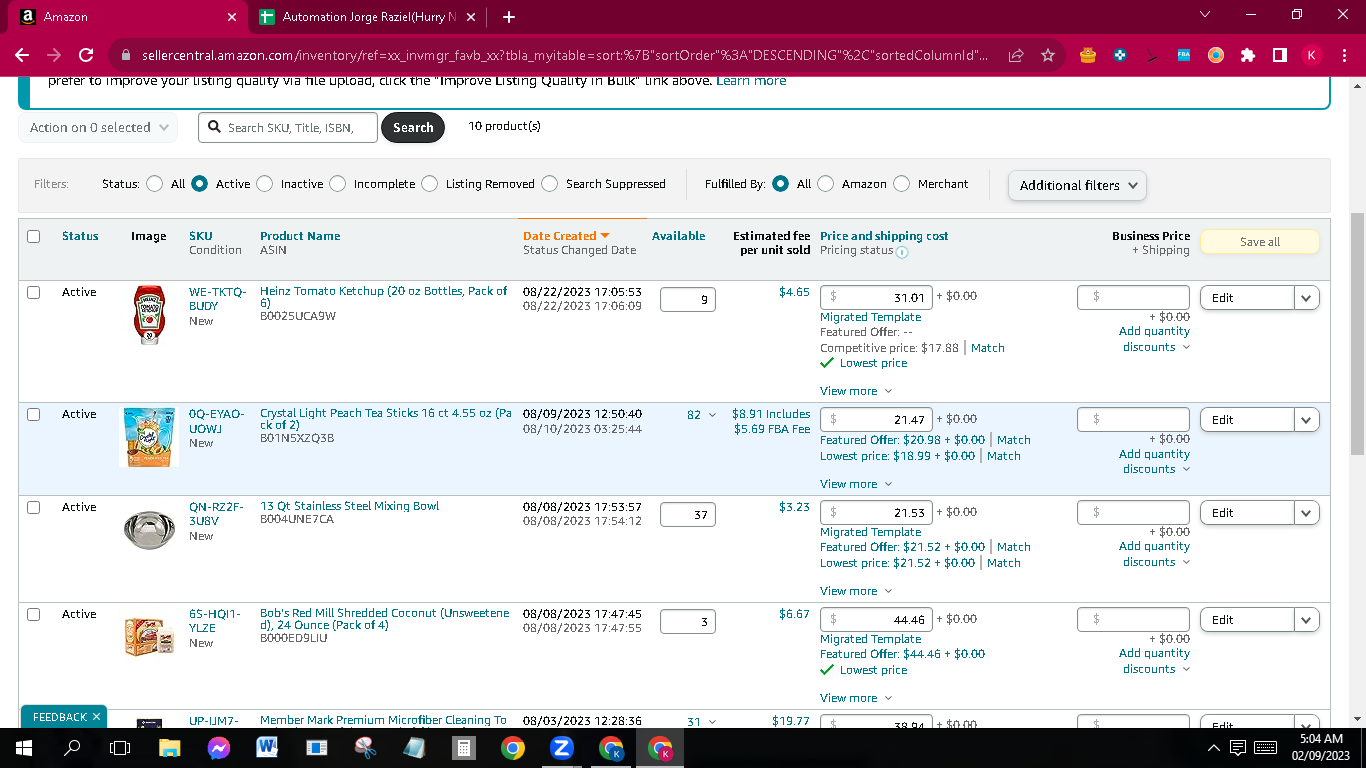View site information via the lock icon

tap(126, 56)
